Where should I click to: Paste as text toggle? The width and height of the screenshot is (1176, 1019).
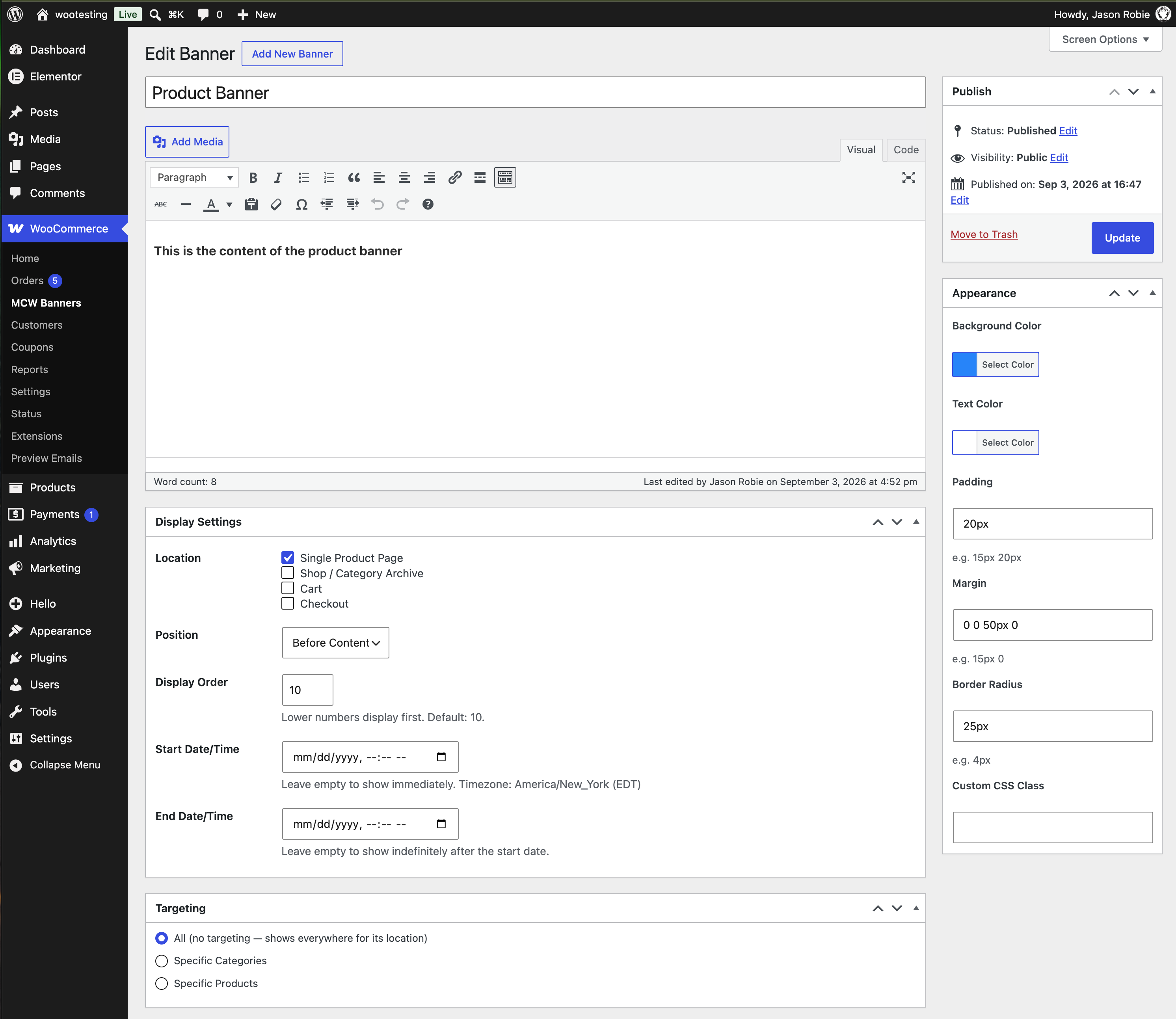251,204
